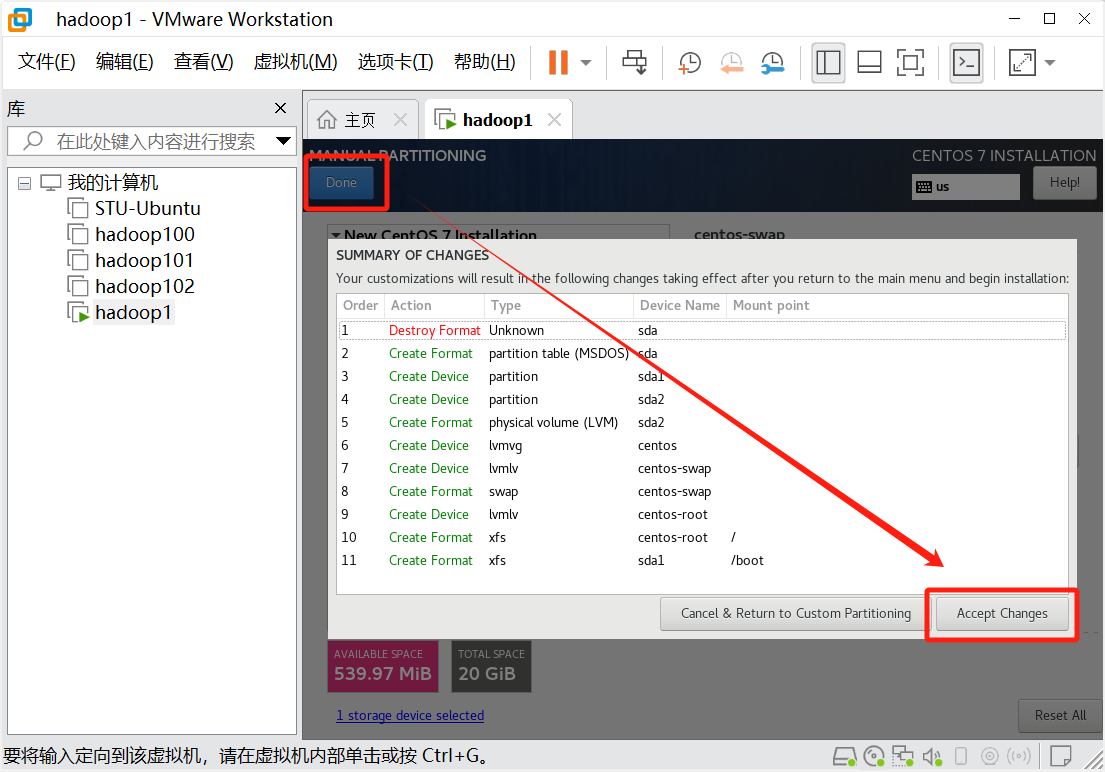Click the send Ctrl+Alt+Del toolbar icon
The width and height of the screenshot is (1105, 772).
(634, 63)
